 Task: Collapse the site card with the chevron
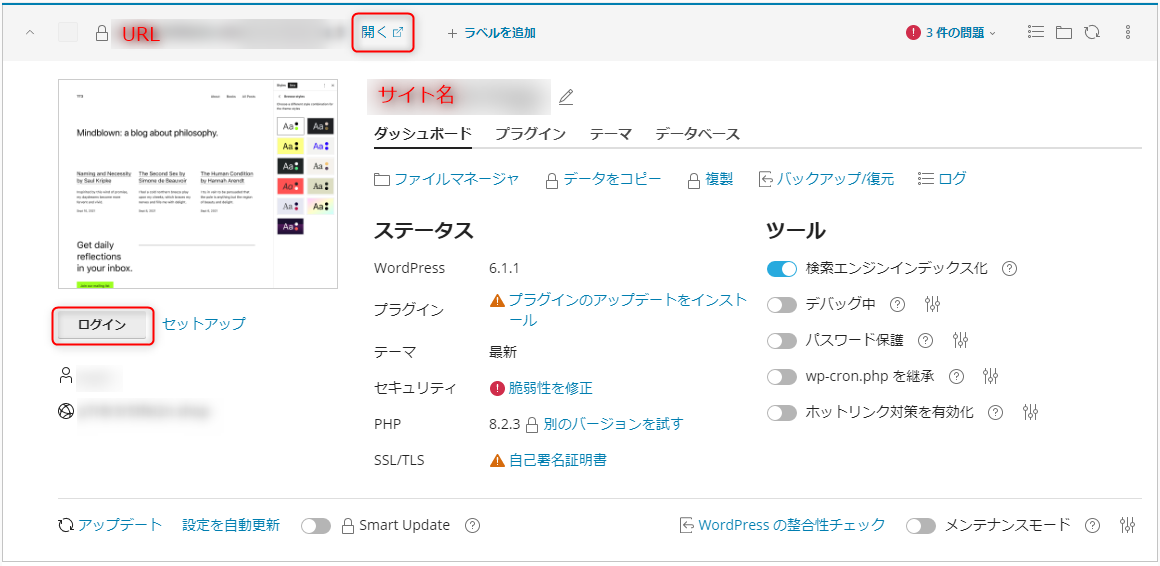pos(30,32)
